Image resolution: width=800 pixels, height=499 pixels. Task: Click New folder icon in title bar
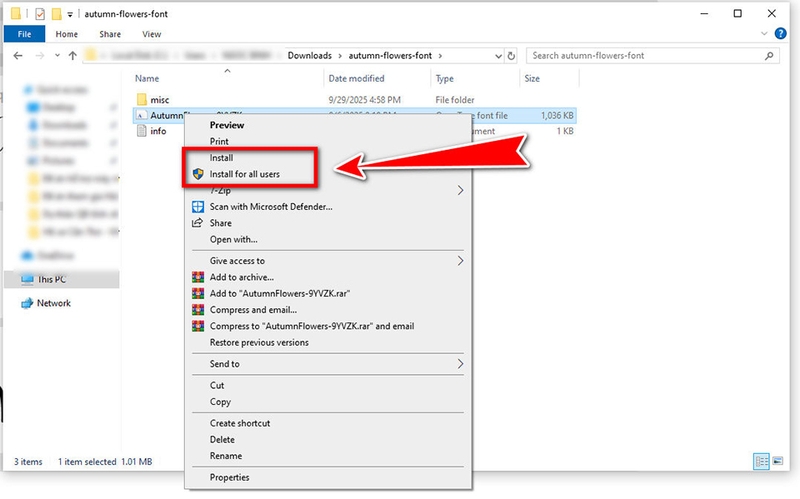[56, 14]
